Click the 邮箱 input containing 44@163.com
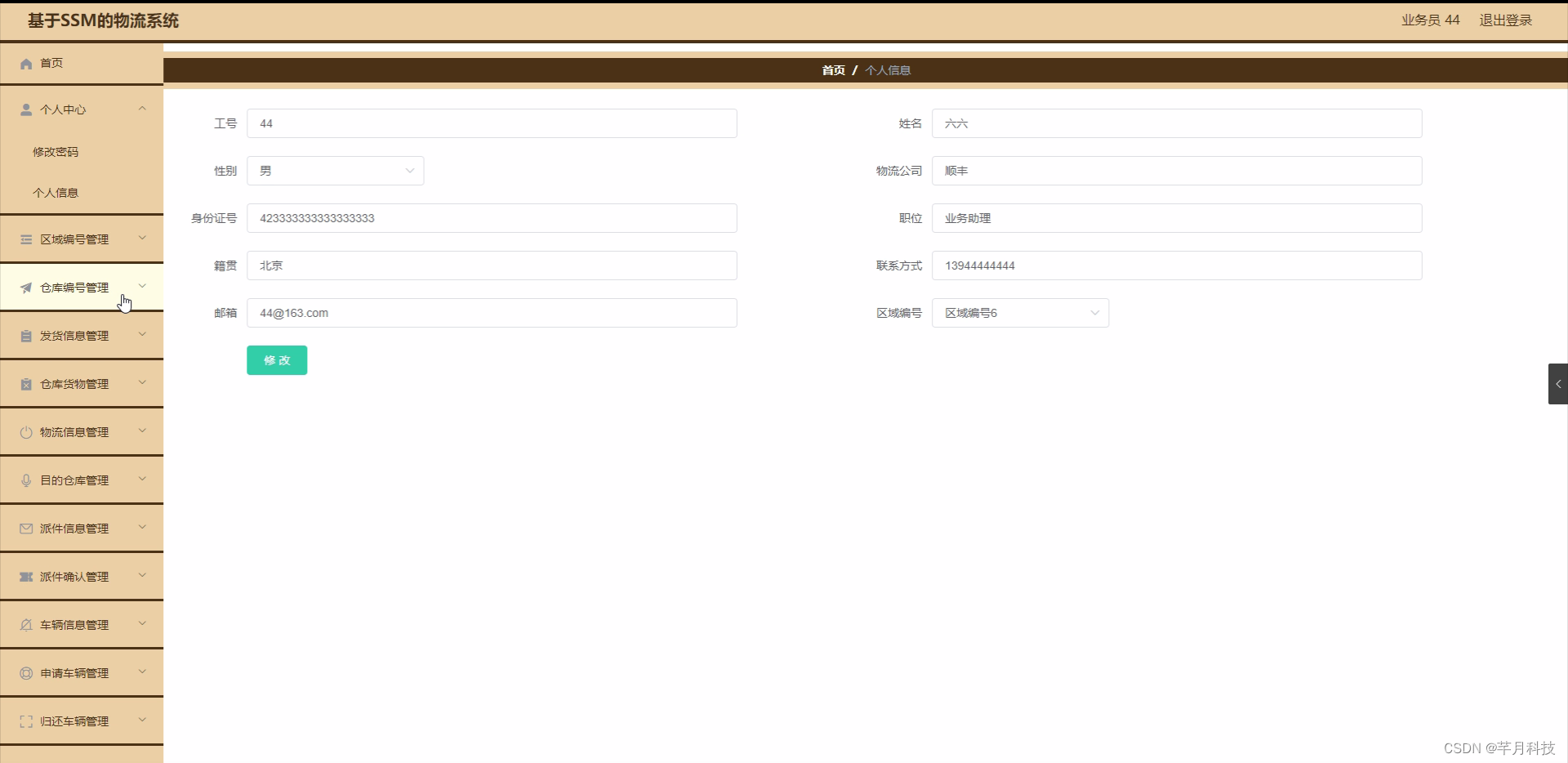The height and width of the screenshot is (763, 1568). point(491,313)
